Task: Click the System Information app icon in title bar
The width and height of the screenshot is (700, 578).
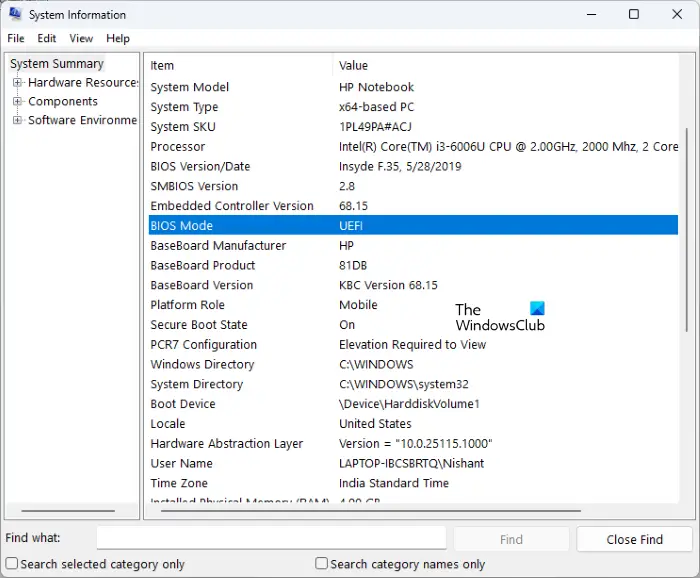Action: pyautogui.click(x=14, y=15)
